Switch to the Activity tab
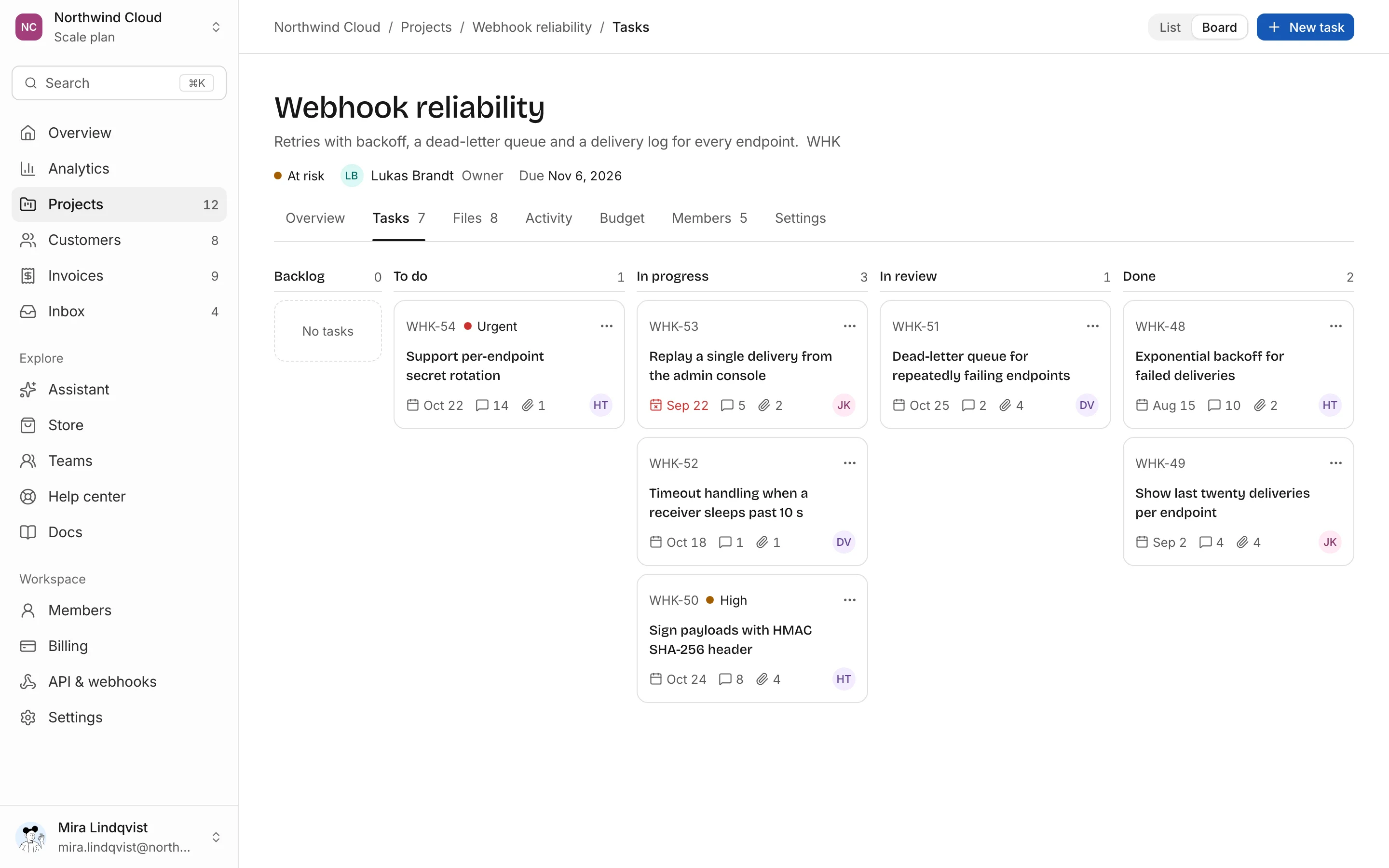 (549, 218)
